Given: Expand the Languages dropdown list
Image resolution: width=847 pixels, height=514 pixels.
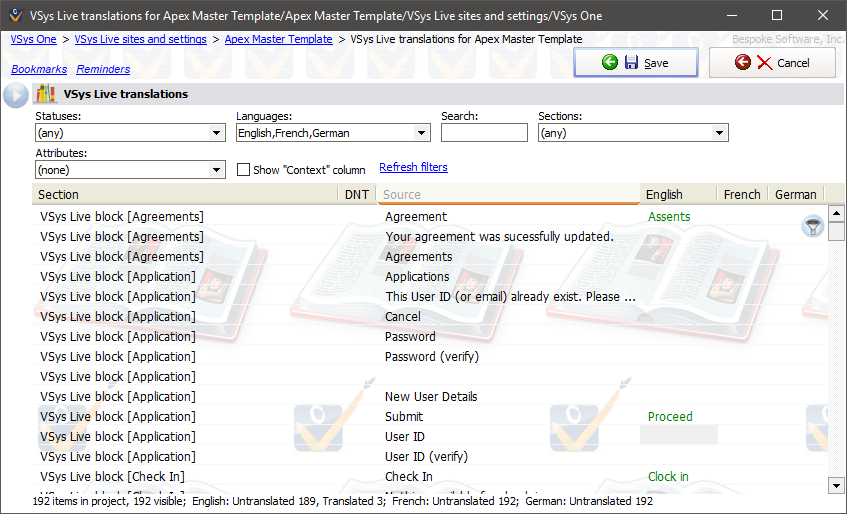Looking at the screenshot, I should [422, 133].
